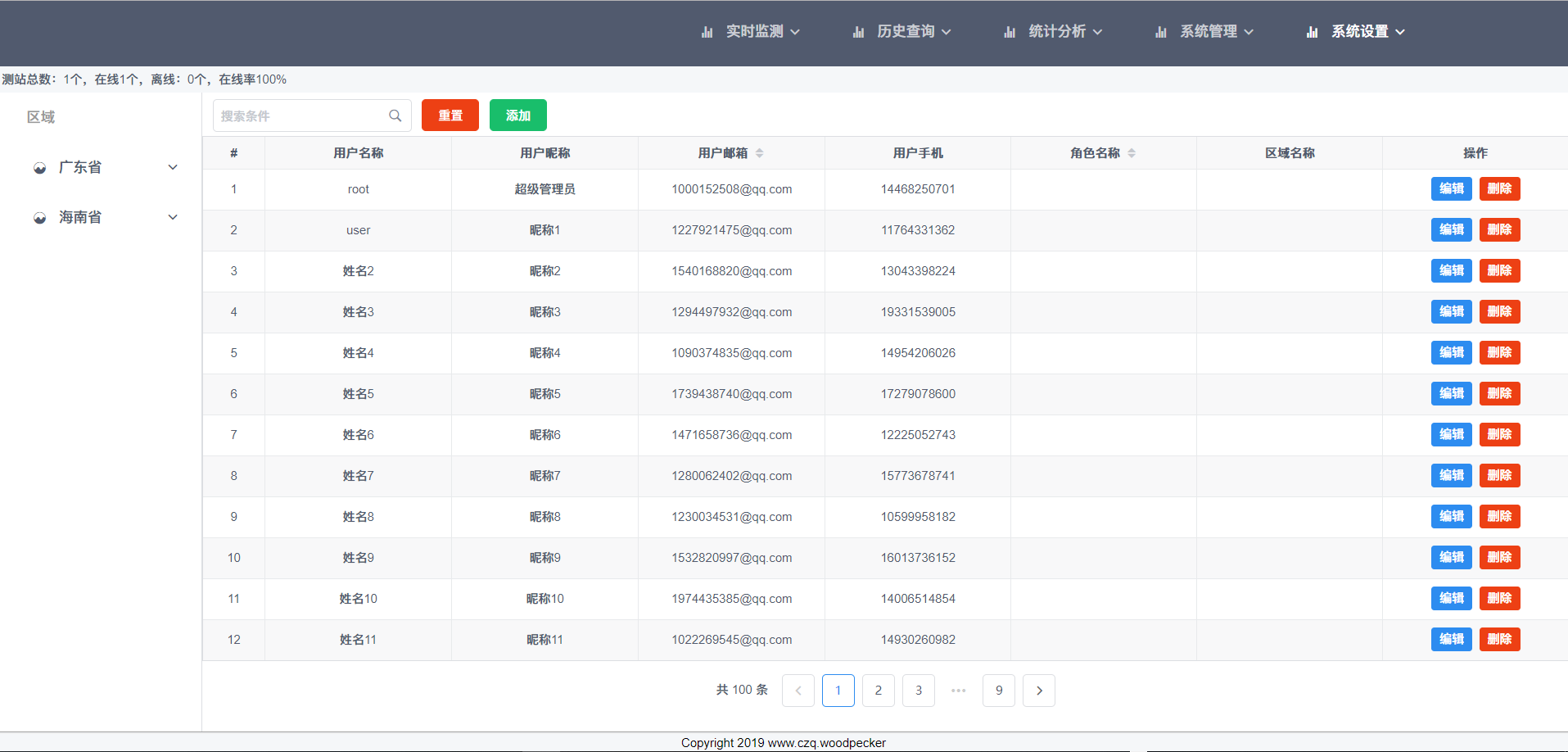Click the bar chart icon beside 统计分析

tap(1010, 32)
